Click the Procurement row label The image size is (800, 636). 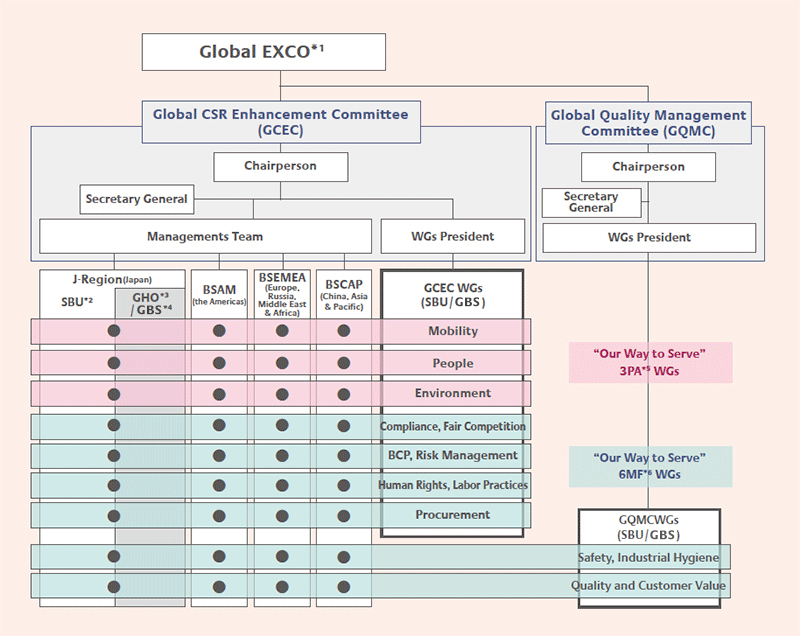tap(453, 515)
